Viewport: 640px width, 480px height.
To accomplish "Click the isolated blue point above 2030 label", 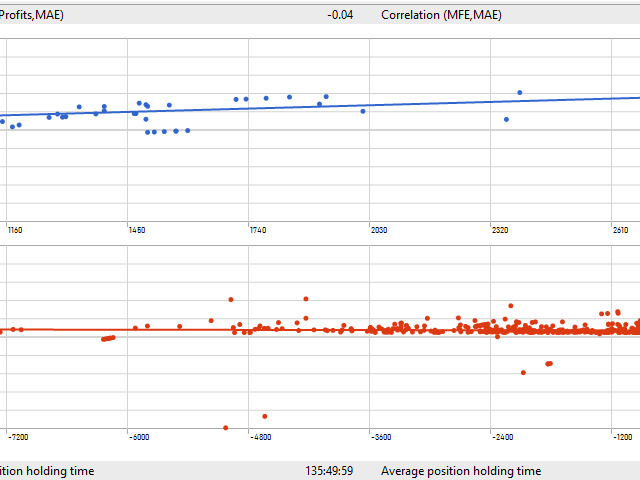I will [x=363, y=111].
